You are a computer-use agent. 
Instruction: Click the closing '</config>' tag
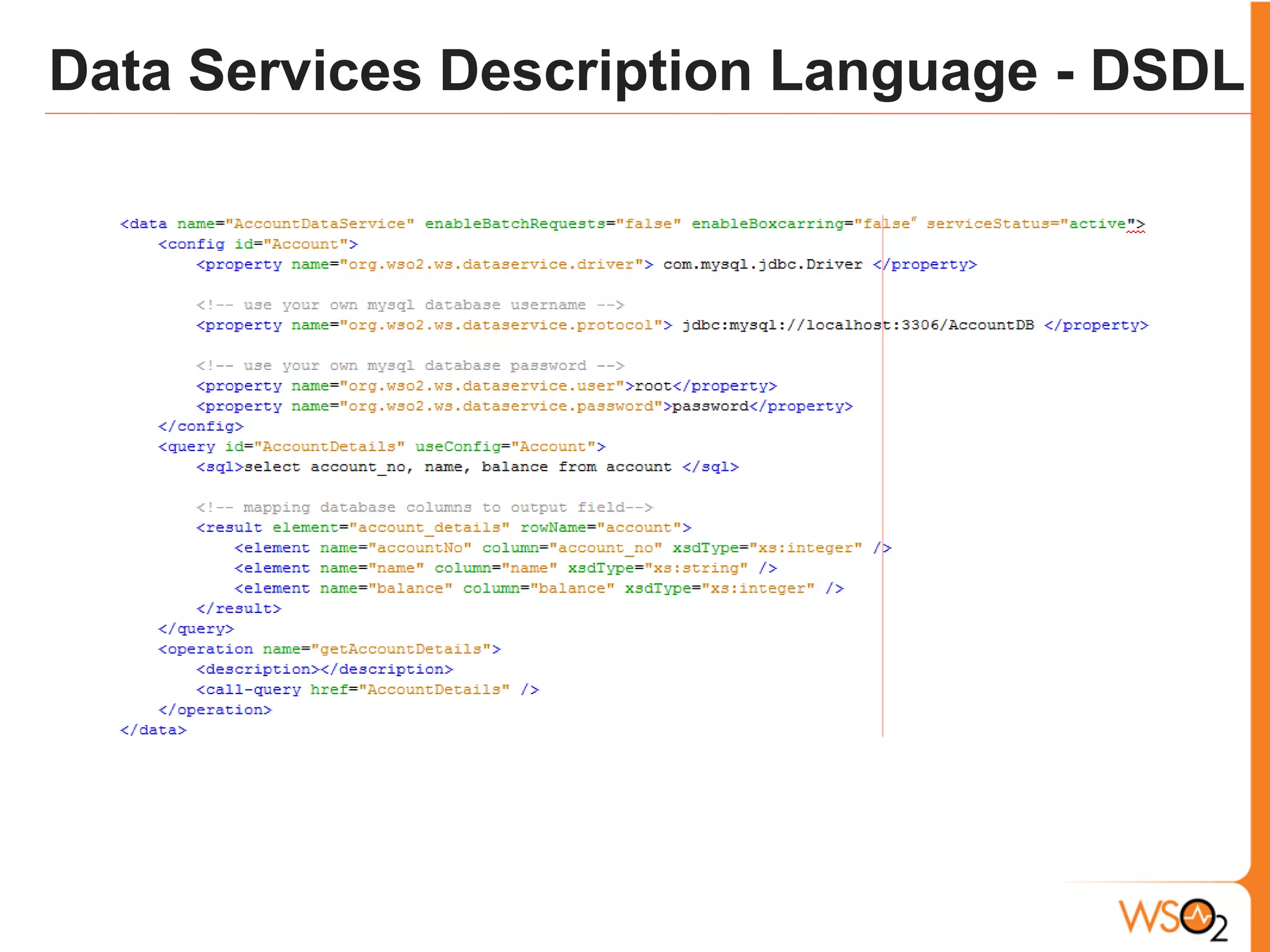point(201,426)
